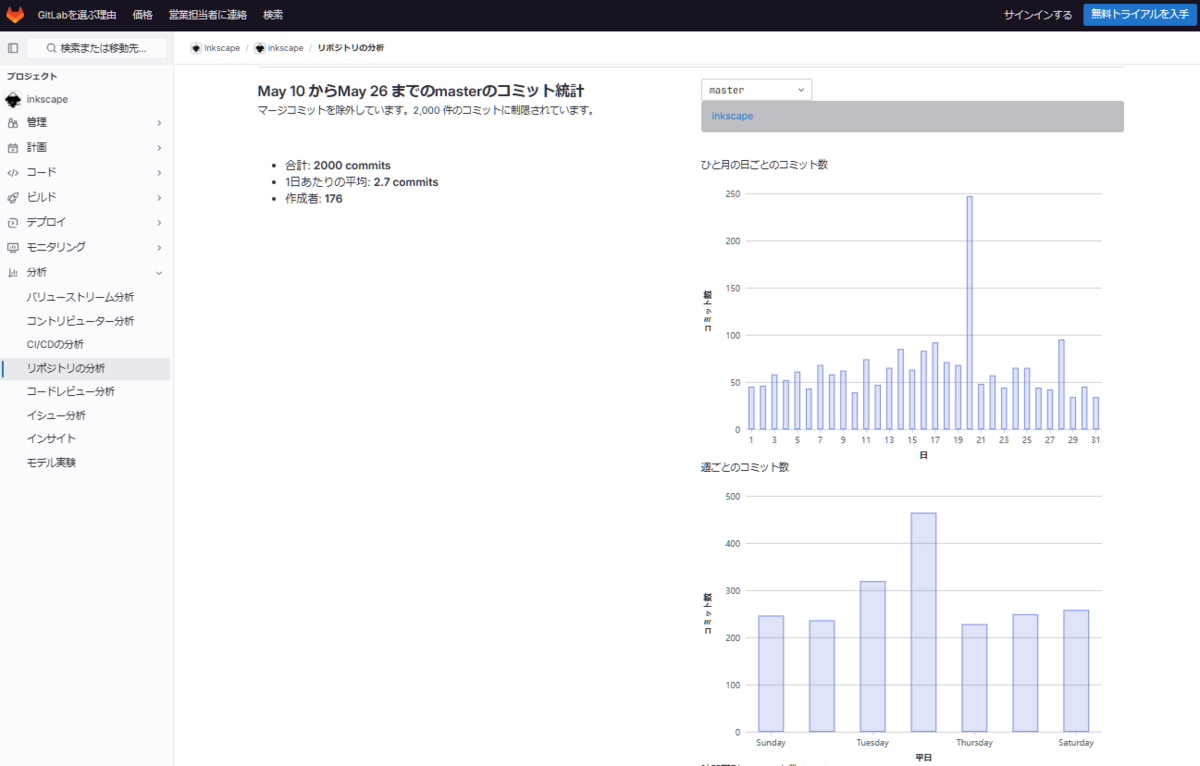Click inkscape link in gray banner

coord(732,116)
